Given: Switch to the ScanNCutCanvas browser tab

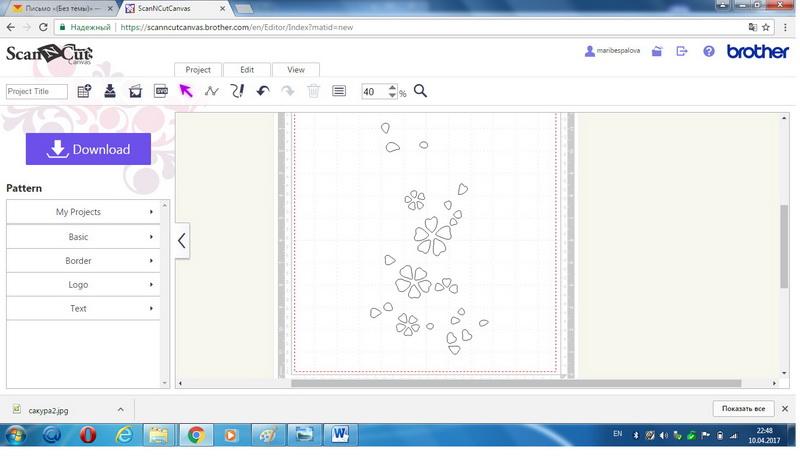Looking at the screenshot, I should 173,9.
